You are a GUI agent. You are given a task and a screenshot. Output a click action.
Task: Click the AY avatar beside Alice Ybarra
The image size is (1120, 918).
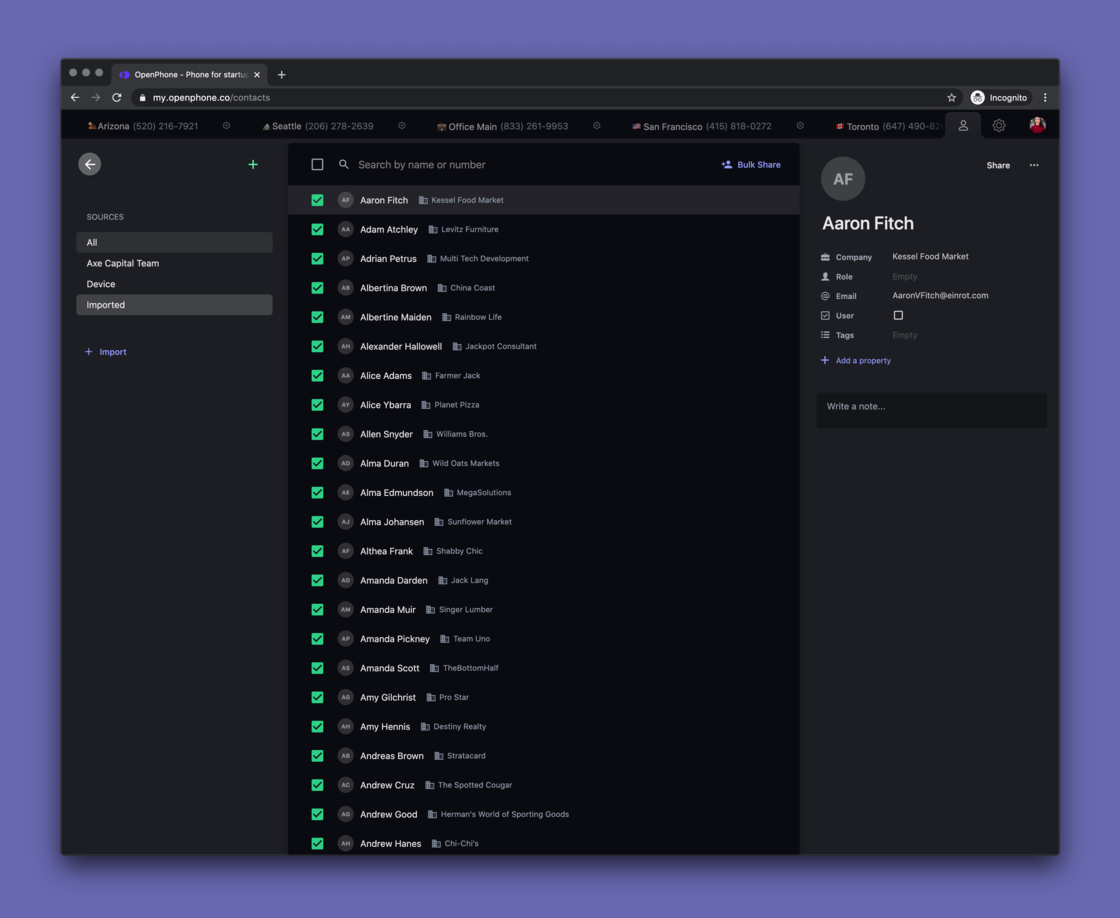coord(345,405)
